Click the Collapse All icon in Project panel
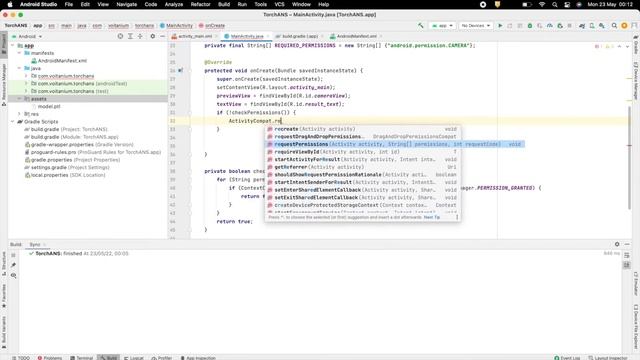Viewport: 640px width, 360px height. (140, 36)
